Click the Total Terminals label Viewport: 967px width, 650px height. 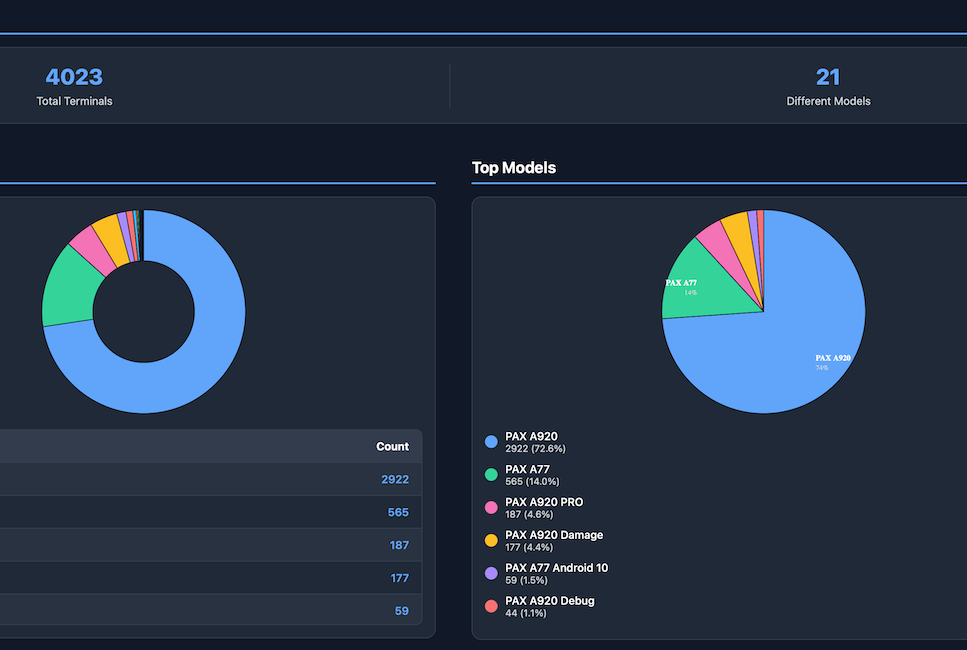pyautogui.click(x=74, y=101)
